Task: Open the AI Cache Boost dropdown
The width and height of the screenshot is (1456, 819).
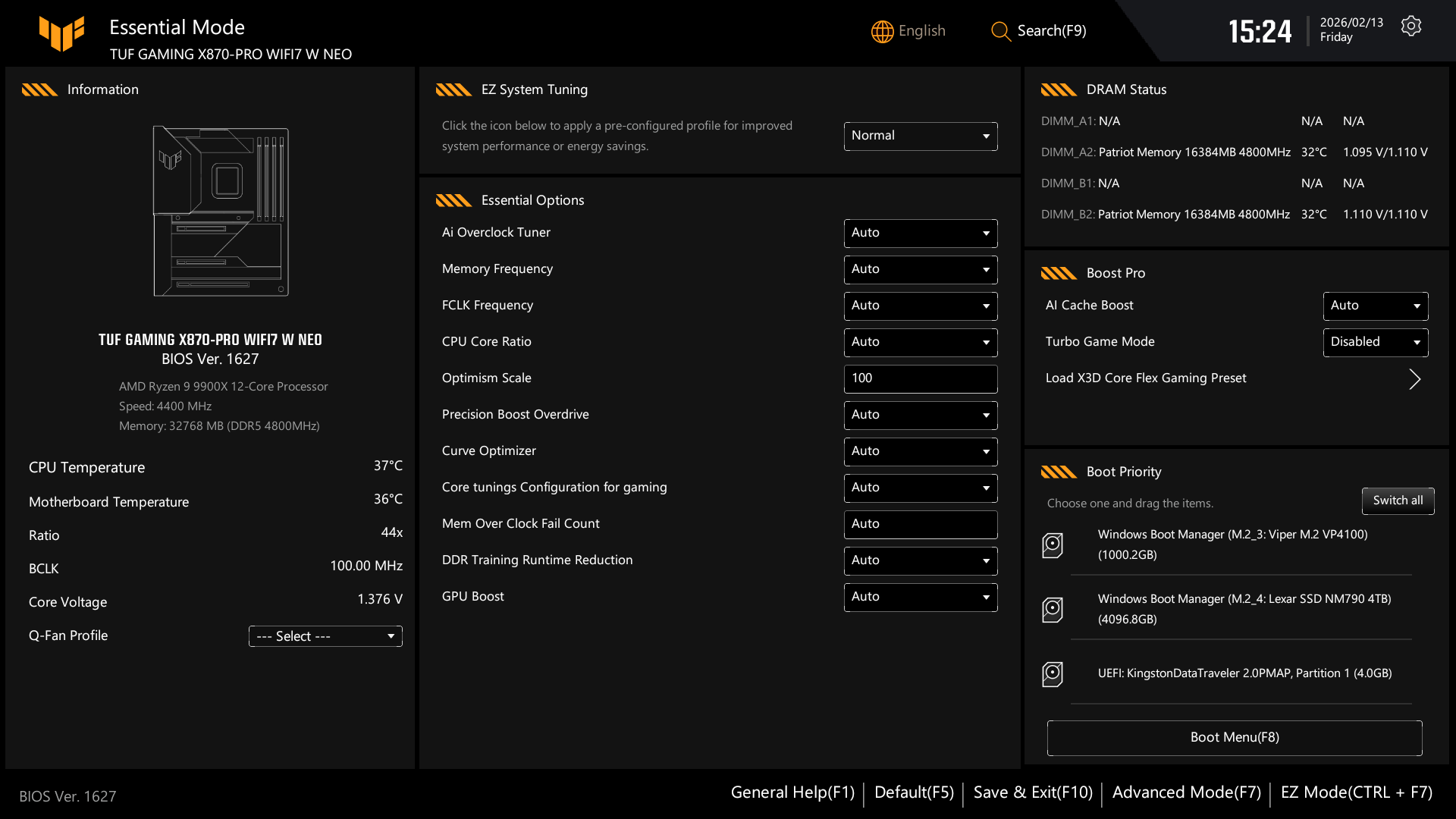Action: (x=1375, y=306)
